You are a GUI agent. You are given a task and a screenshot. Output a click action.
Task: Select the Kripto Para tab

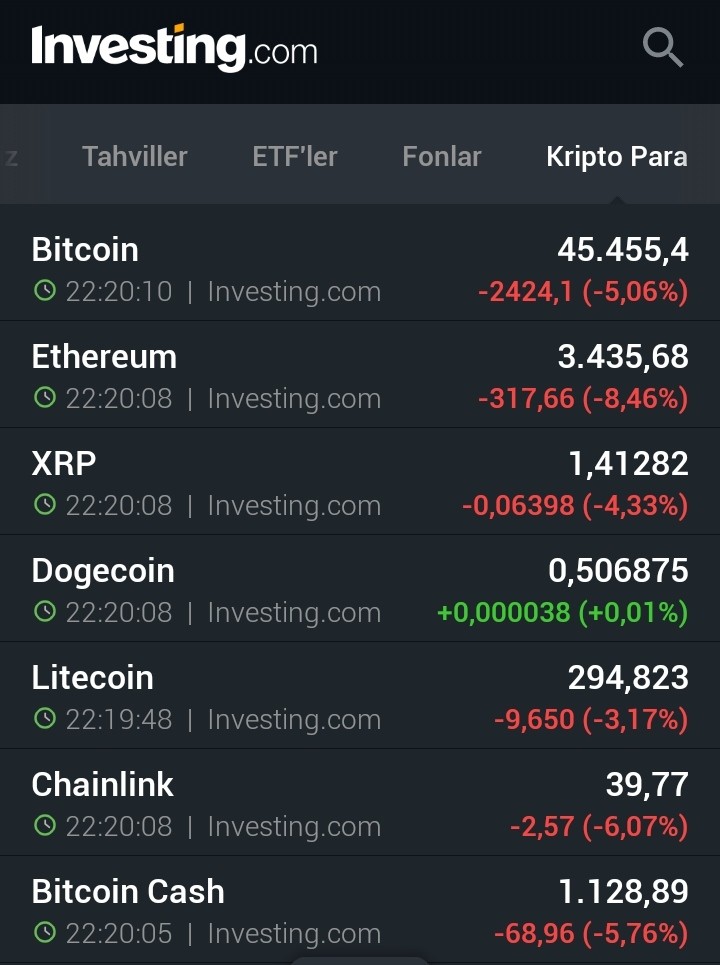617,156
